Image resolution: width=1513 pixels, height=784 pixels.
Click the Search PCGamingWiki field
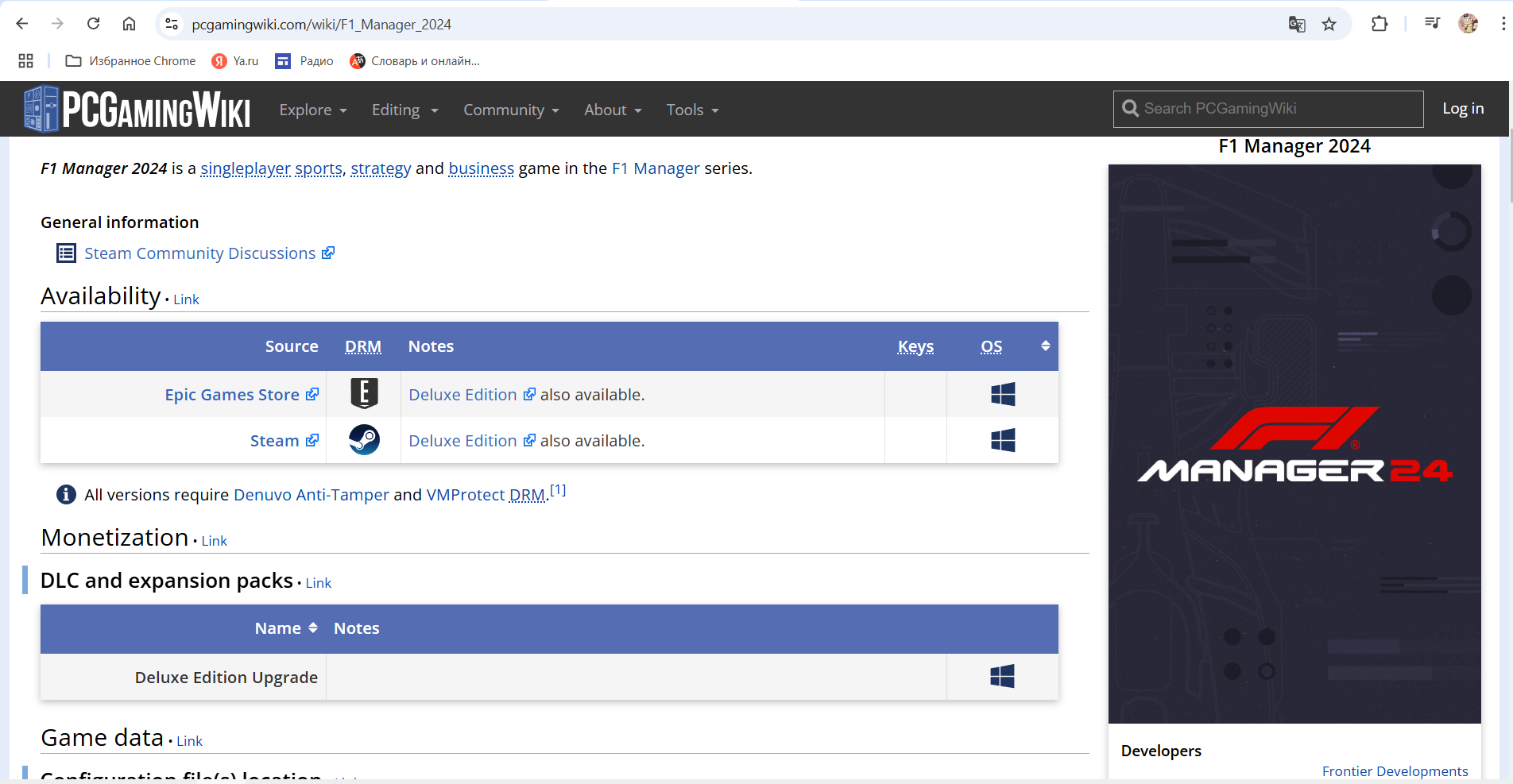[1268, 109]
